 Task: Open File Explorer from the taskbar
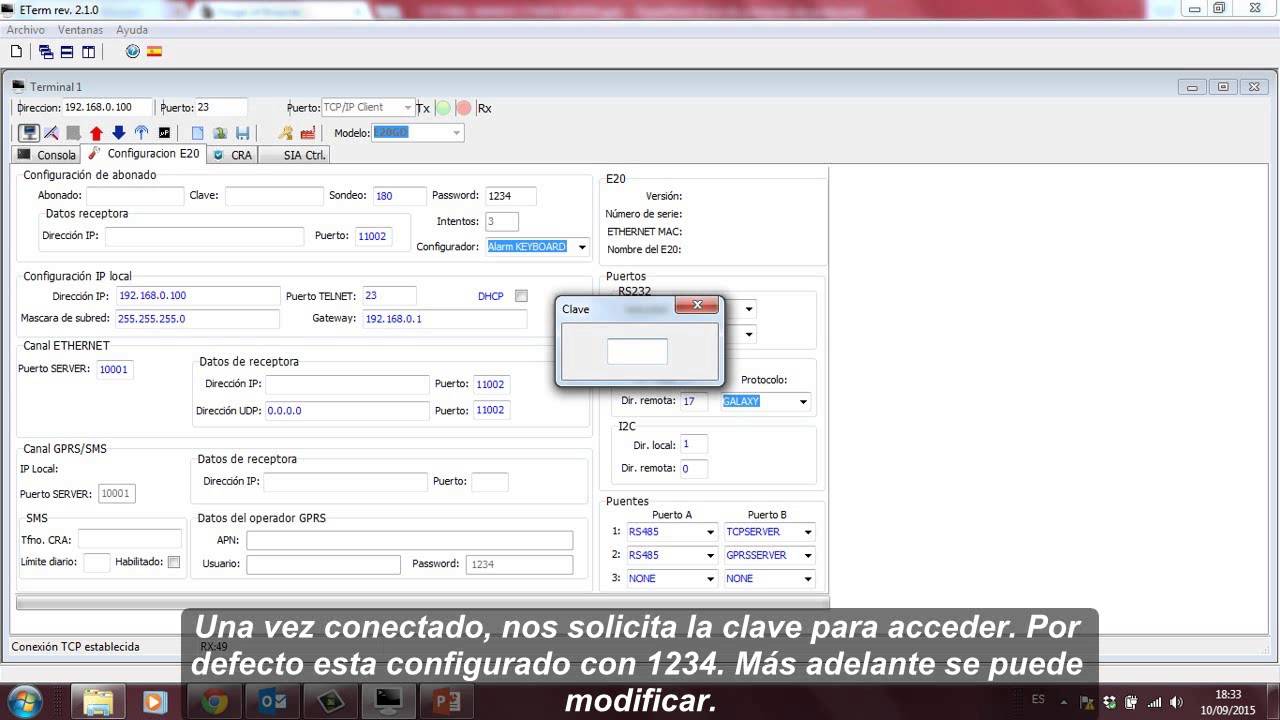pos(98,701)
